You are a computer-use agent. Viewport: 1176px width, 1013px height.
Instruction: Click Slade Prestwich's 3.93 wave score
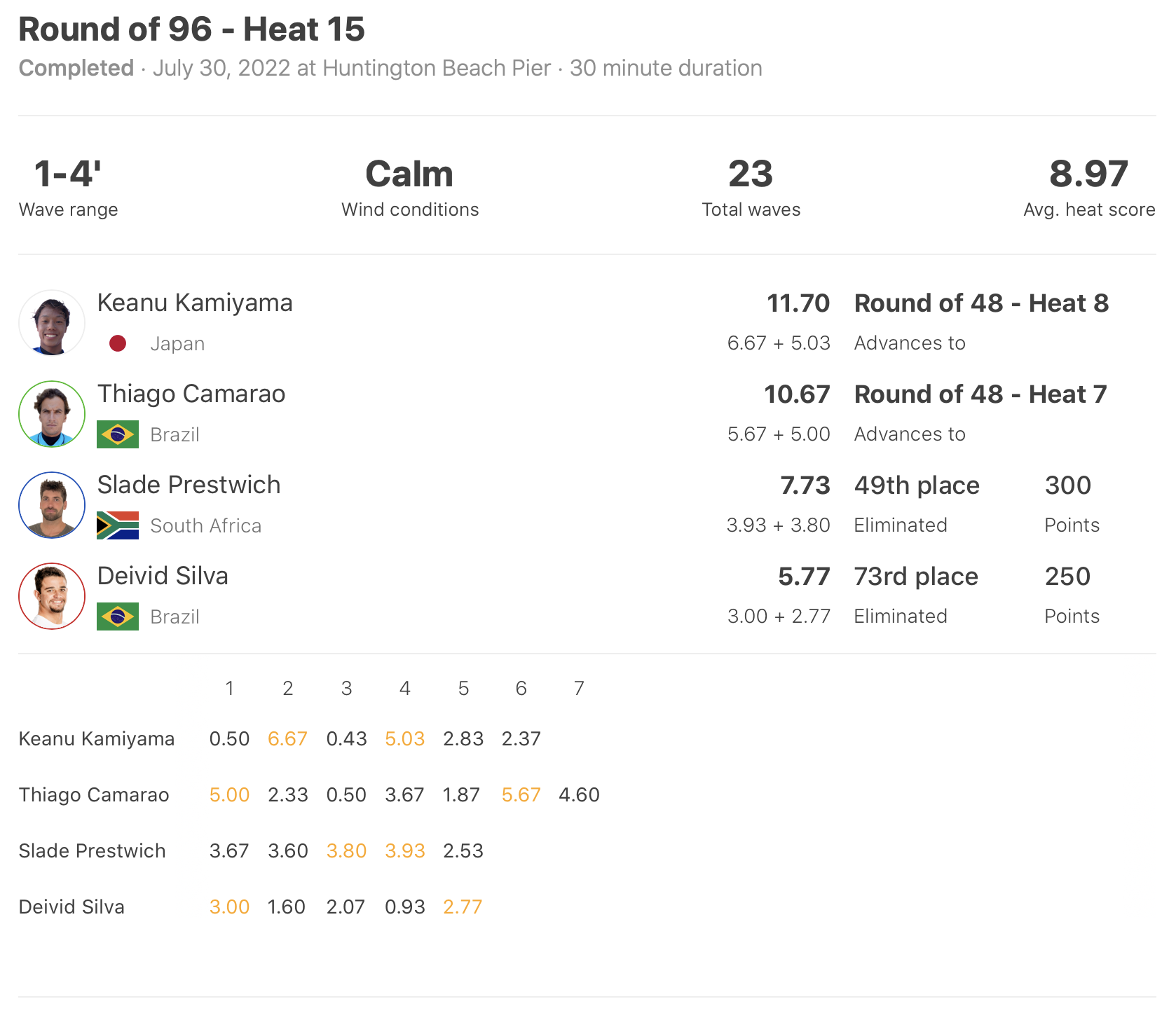pyautogui.click(x=405, y=851)
